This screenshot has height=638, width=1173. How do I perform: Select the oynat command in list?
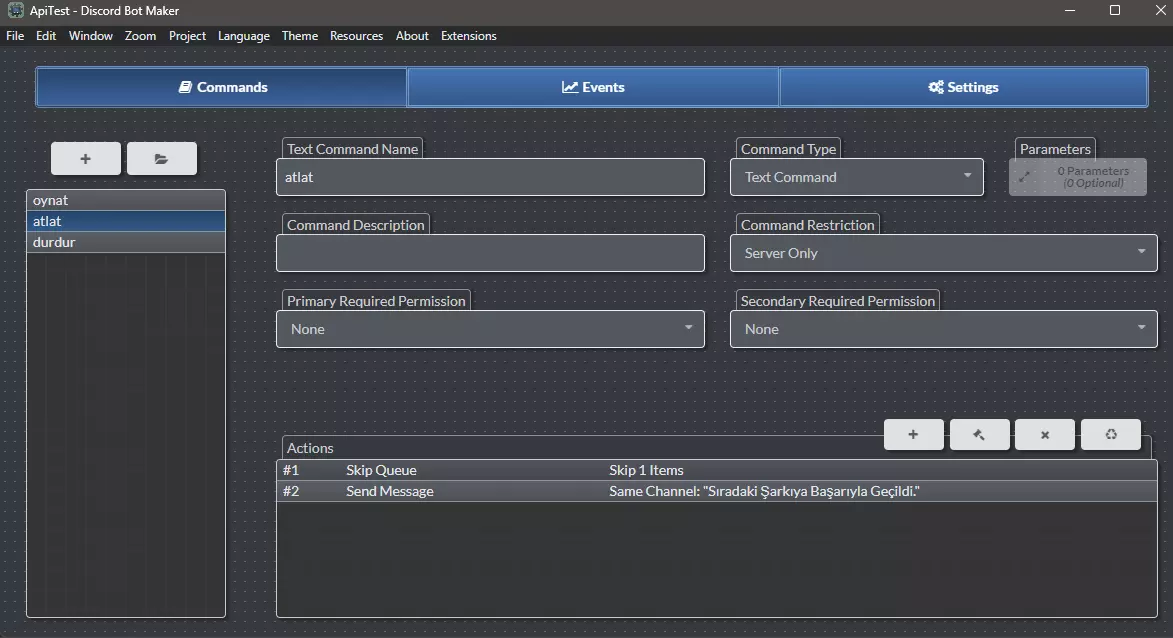(x=126, y=200)
